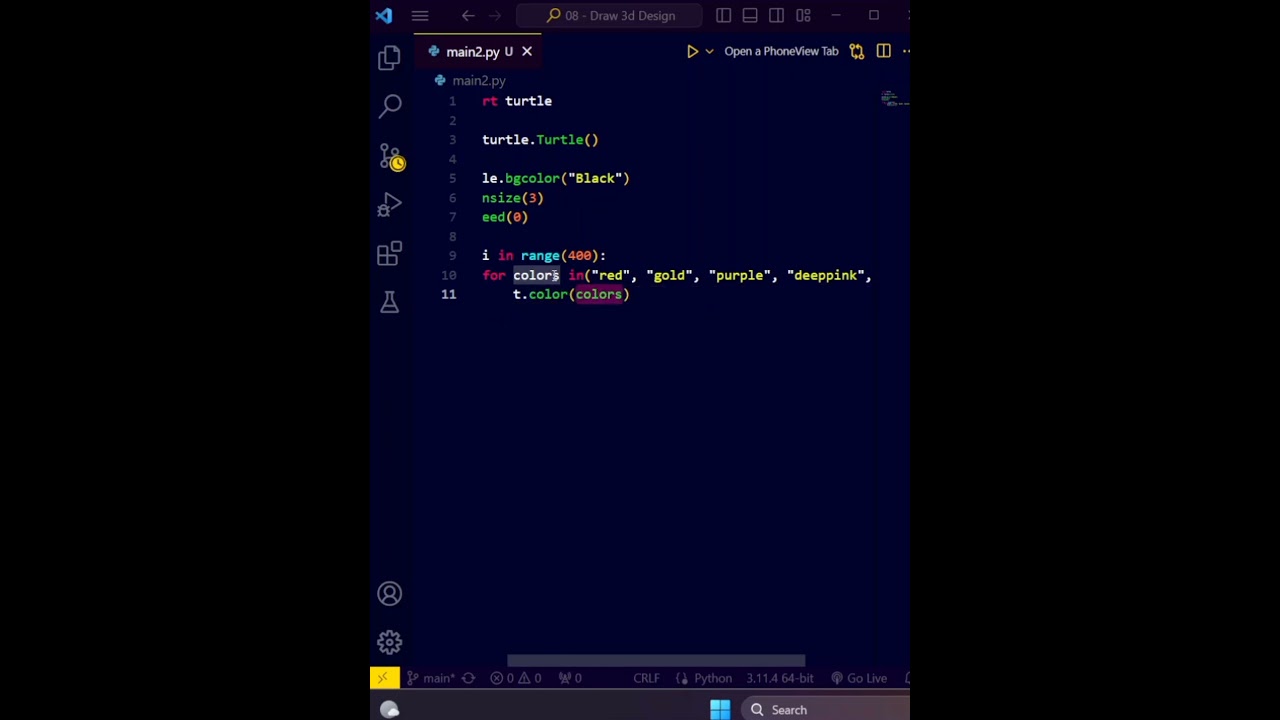Click the VS Code logo icon
The image size is (1280, 720).
(x=384, y=15)
